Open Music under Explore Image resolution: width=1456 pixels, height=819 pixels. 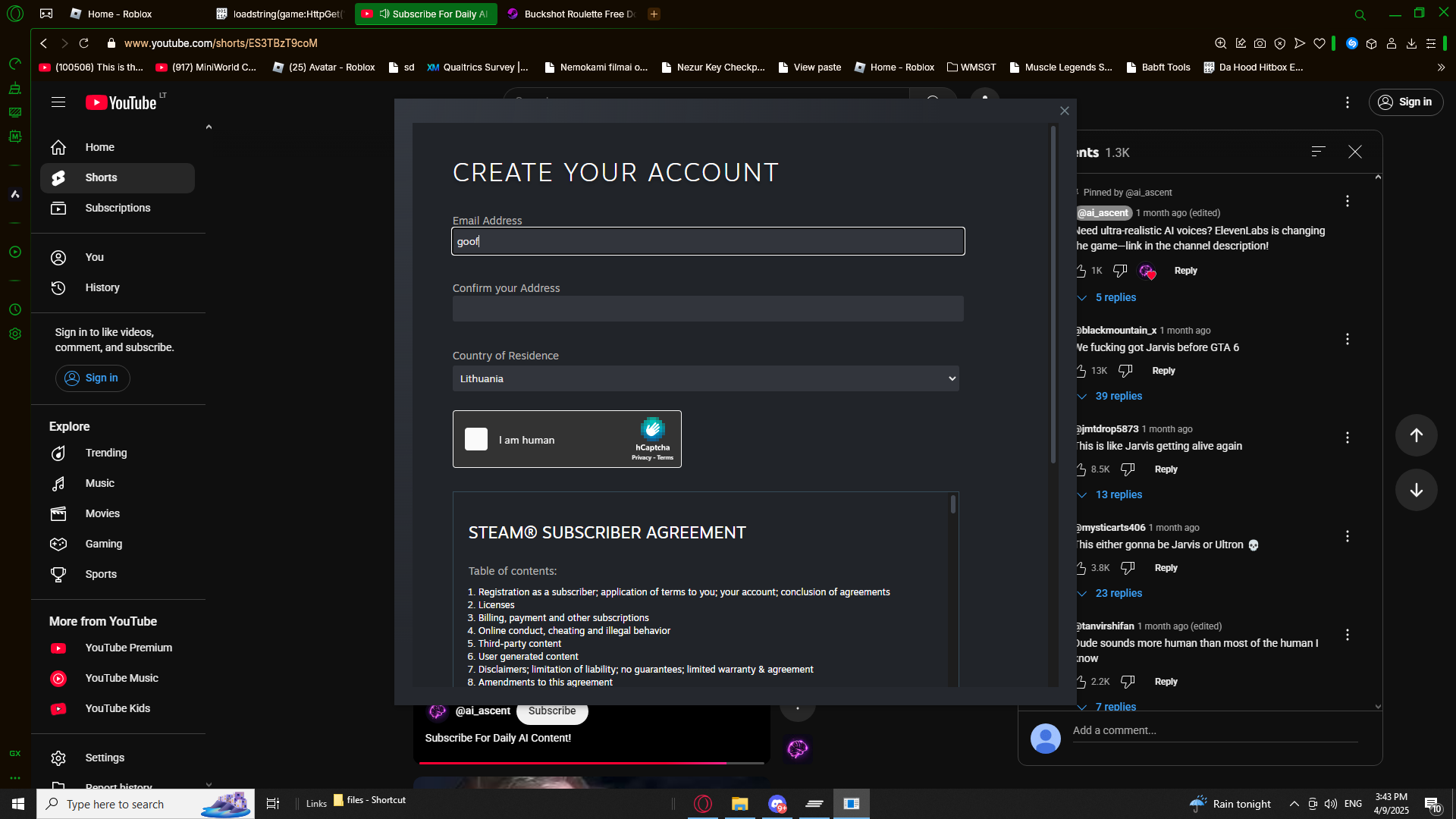(x=118, y=483)
